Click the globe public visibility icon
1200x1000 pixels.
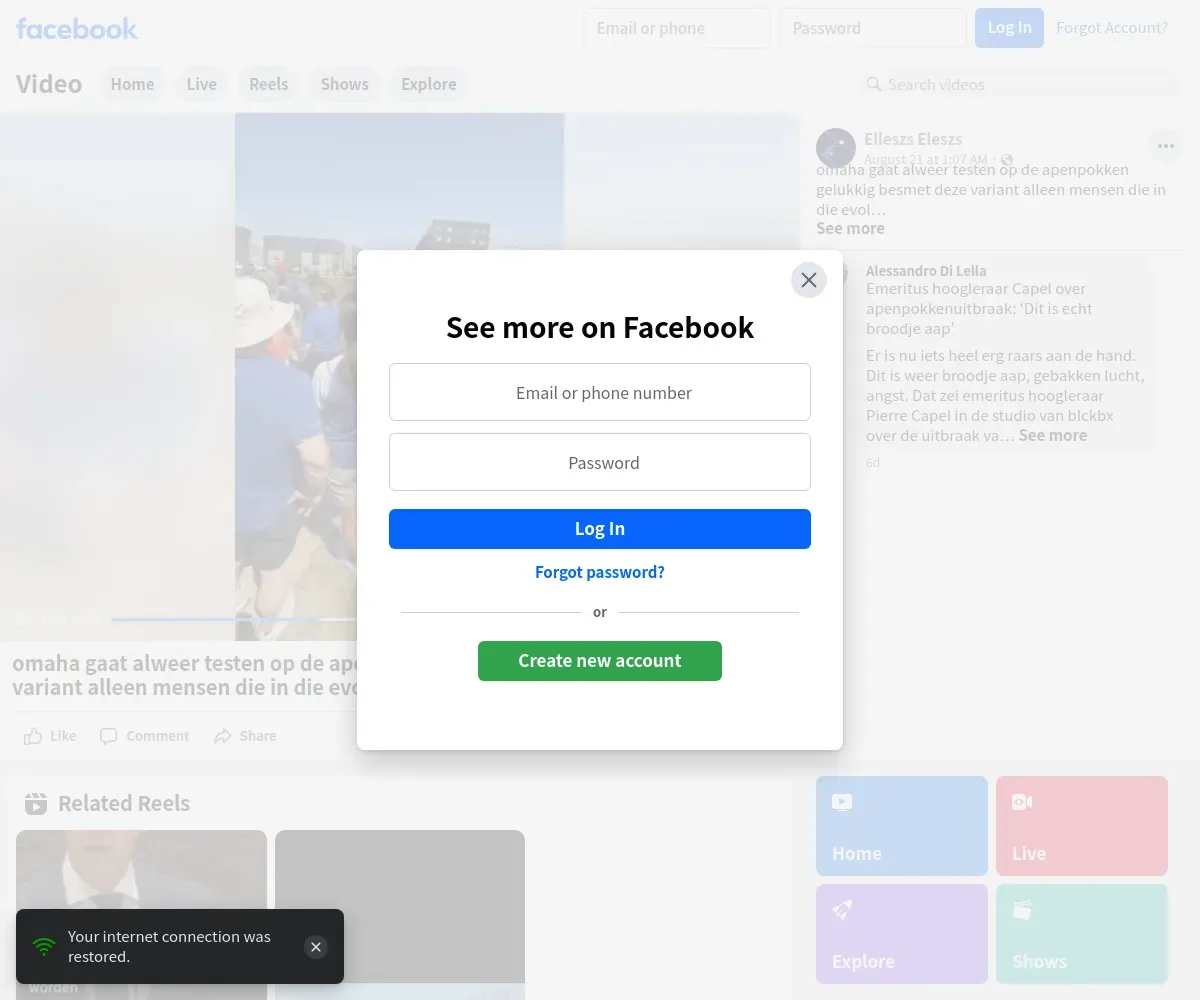(1007, 160)
